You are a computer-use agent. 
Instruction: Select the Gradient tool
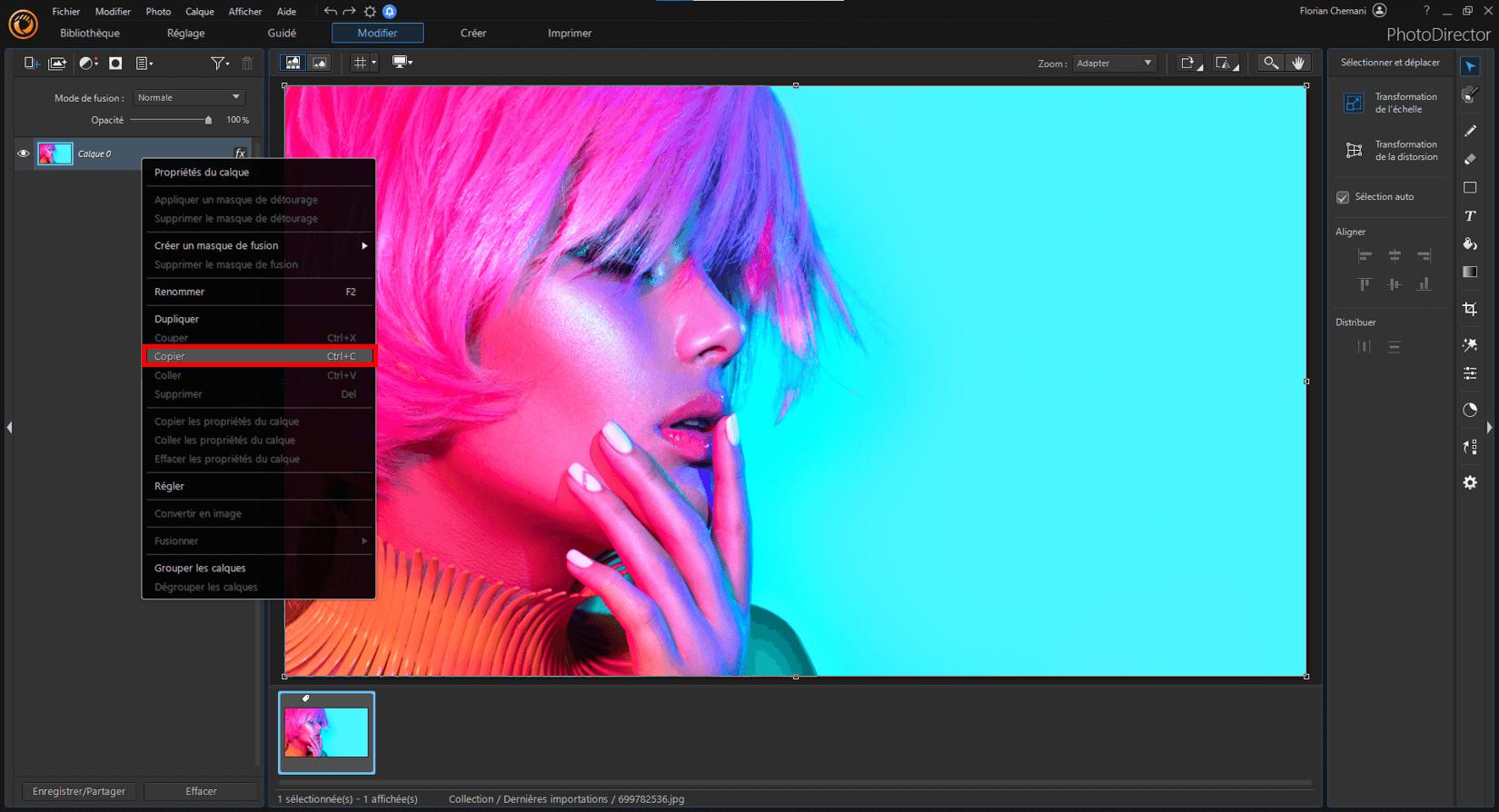(x=1470, y=272)
